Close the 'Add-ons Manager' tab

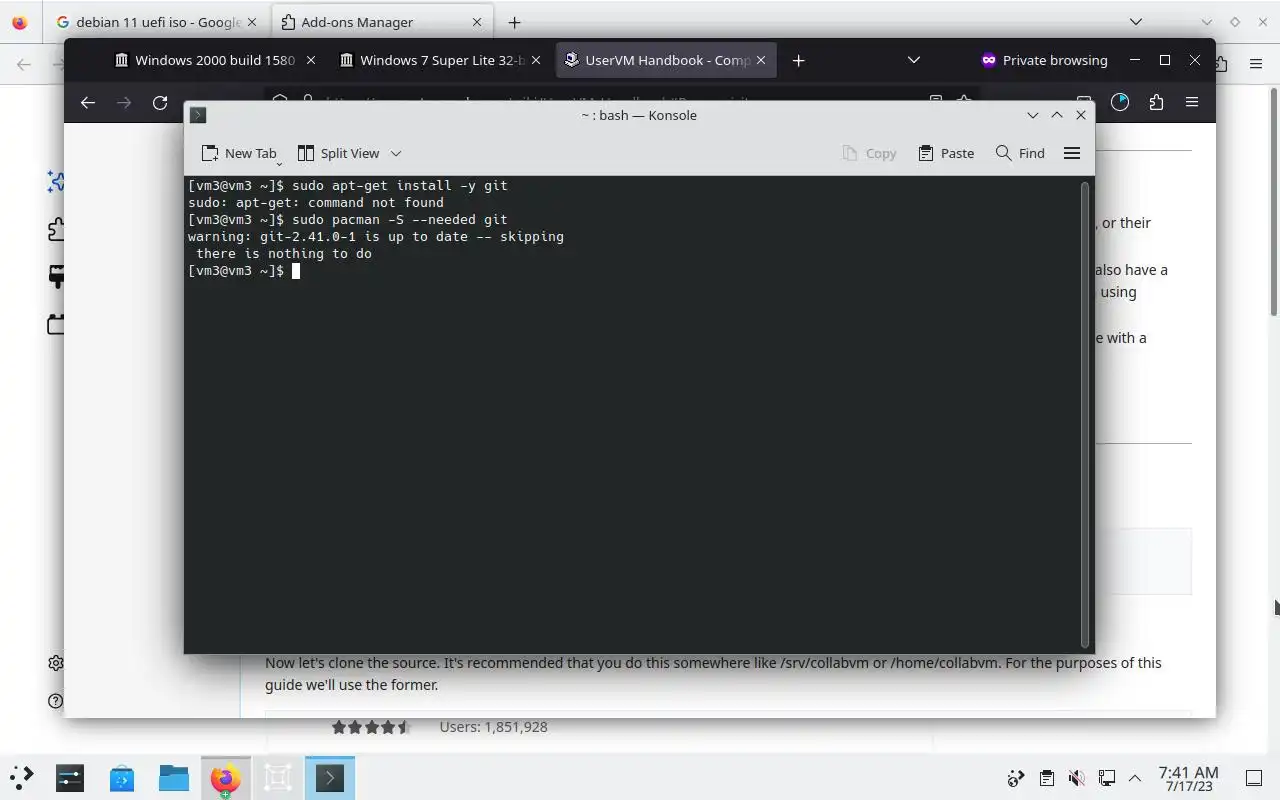coord(477,22)
